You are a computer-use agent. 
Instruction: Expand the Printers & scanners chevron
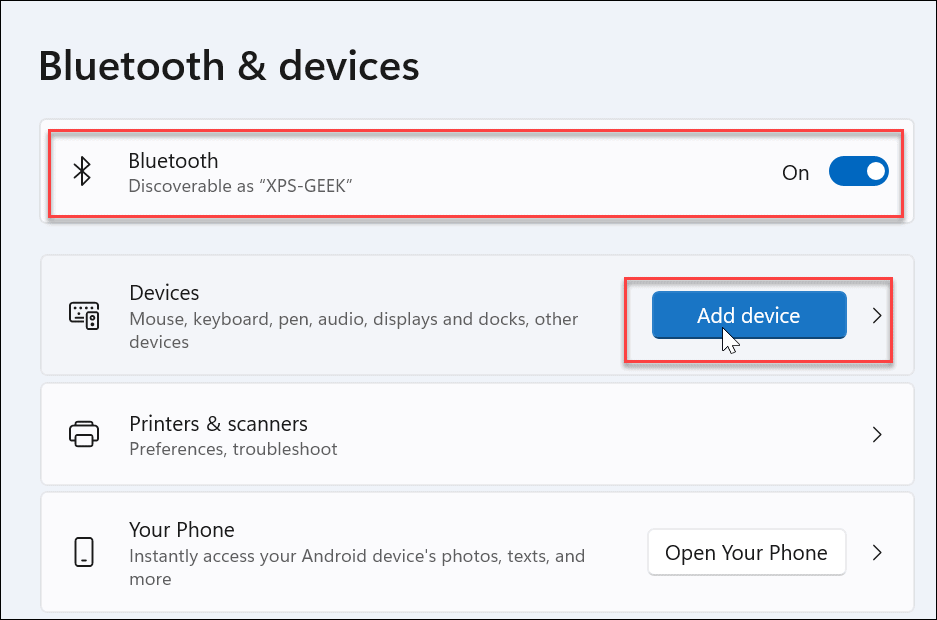click(x=877, y=434)
